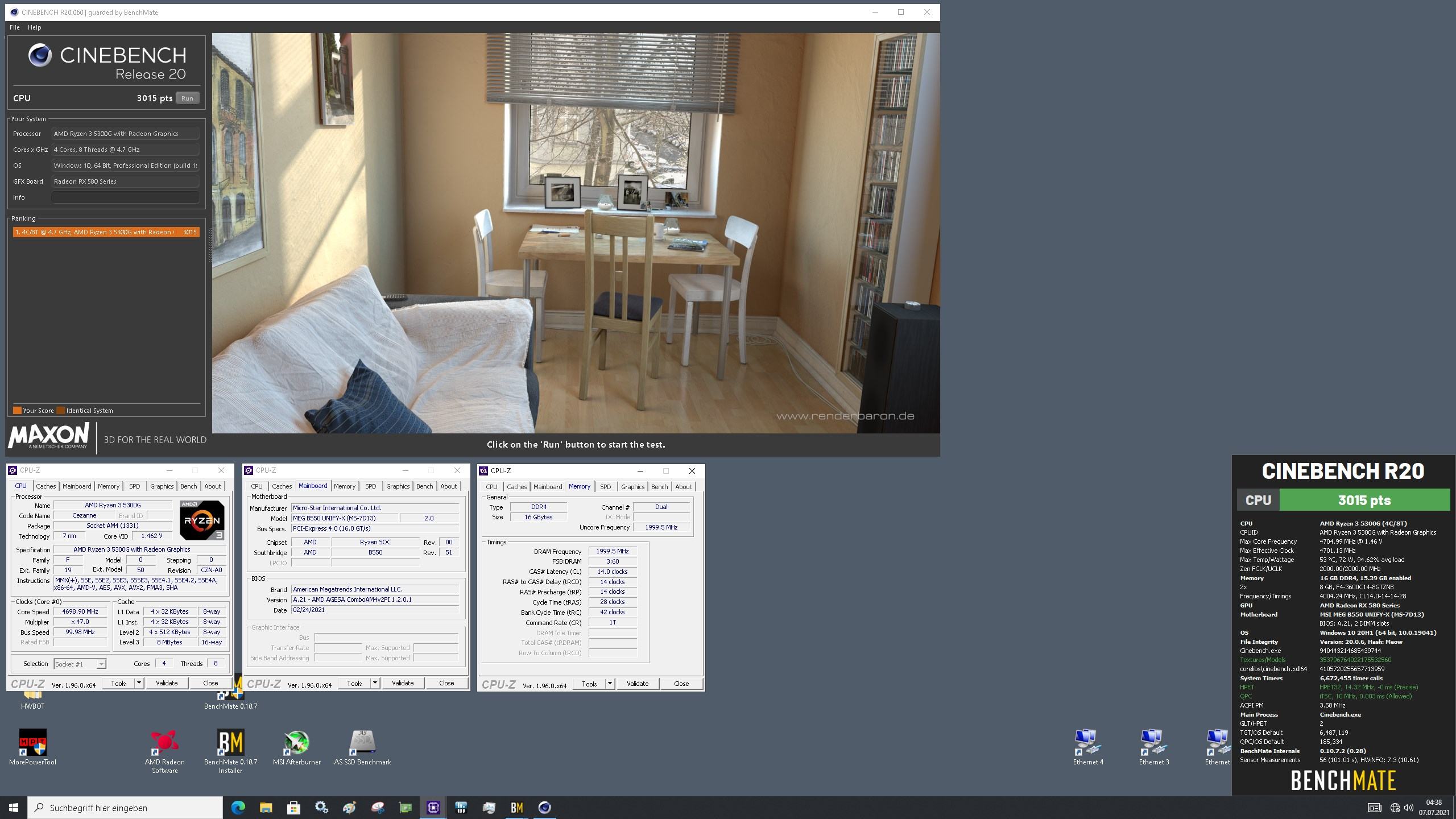The height and width of the screenshot is (819, 1456).
Task: Switch to the CPU-Z taskbar icon
Action: (433, 808)
